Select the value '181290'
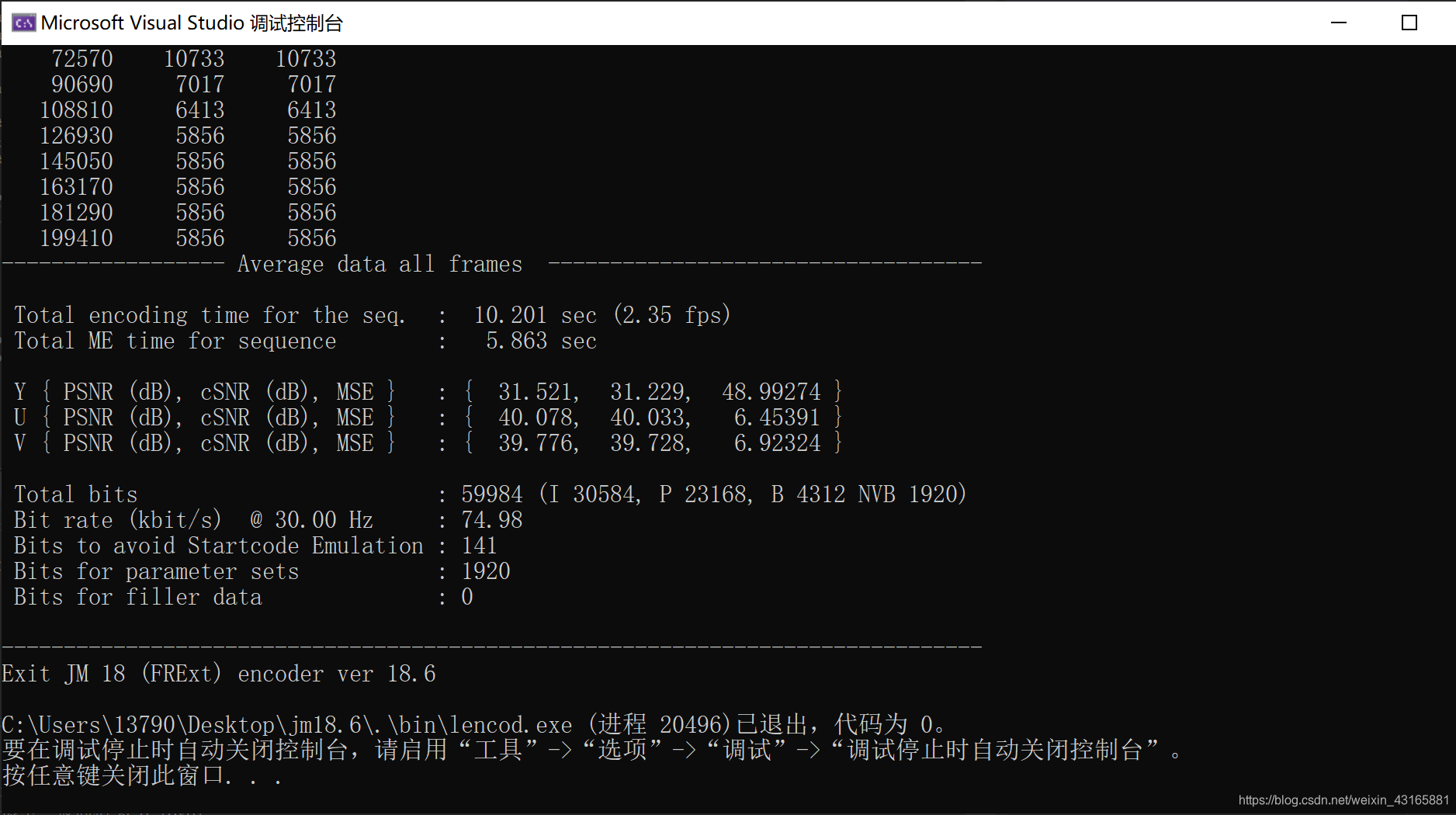 coord(76,213)
